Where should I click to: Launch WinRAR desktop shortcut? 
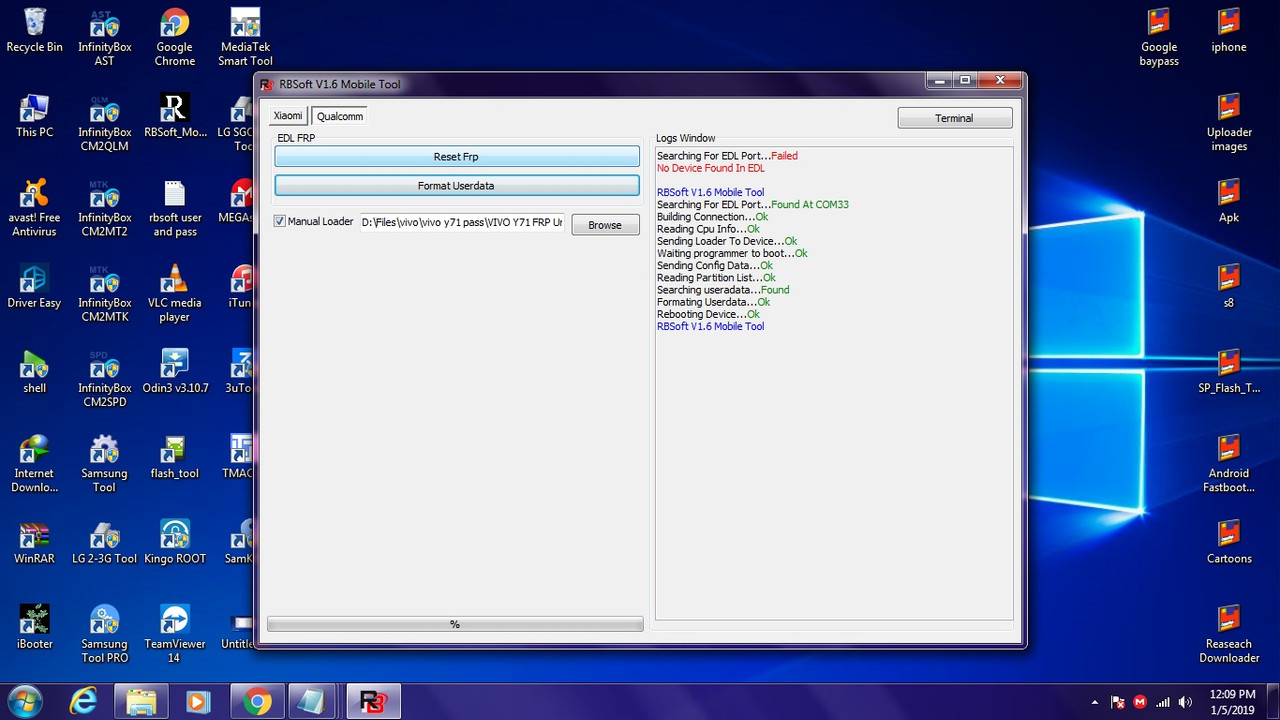pyautogui.click(x=34, y=543)
